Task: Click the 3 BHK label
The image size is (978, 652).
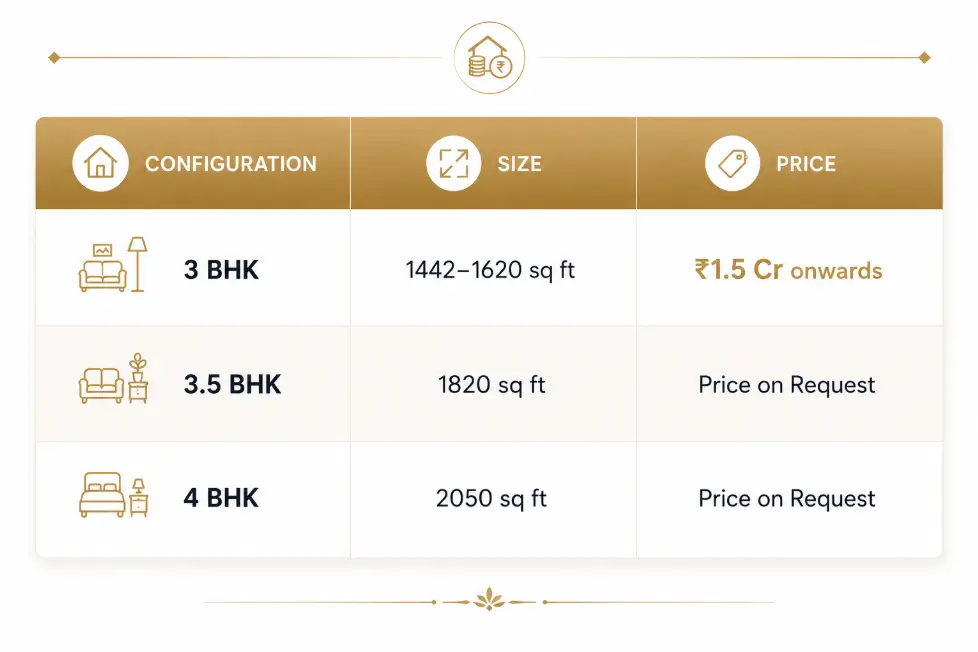Action: (x=221, y=270)
